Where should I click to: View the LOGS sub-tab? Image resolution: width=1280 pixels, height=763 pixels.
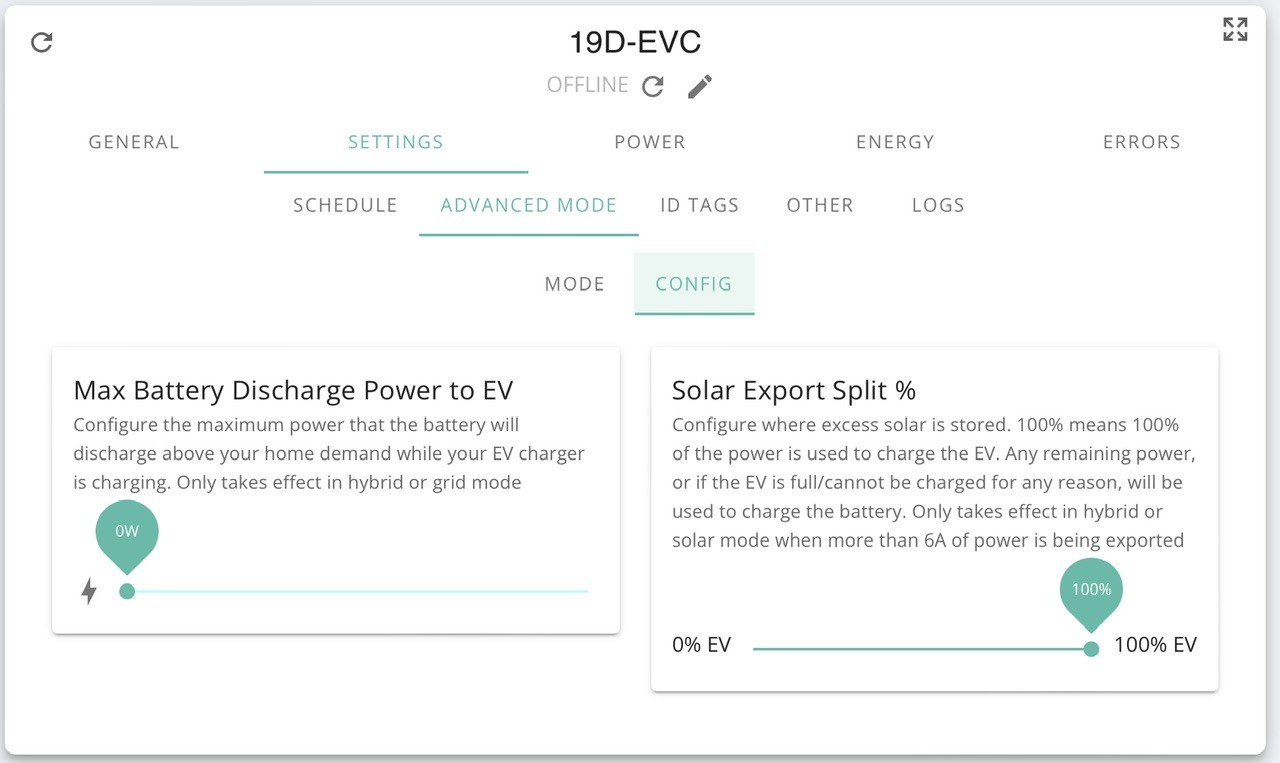coord(938,205)
